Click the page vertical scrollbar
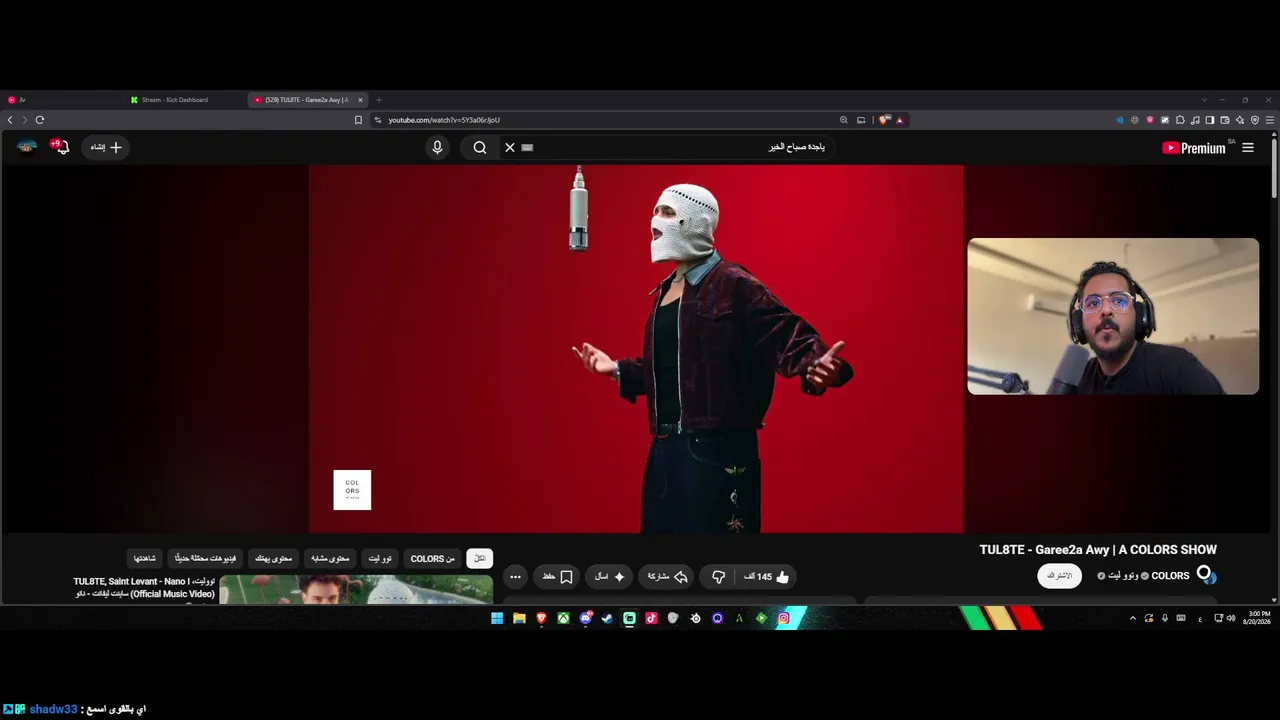 pyautogui.click(x=1274, y=166)
